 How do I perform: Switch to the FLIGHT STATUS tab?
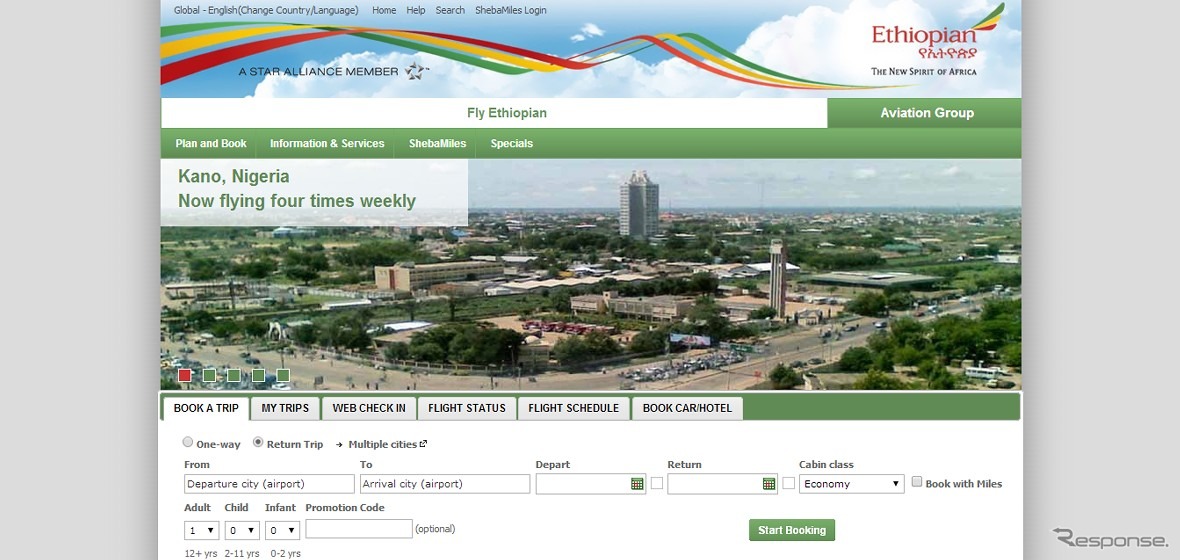click(467, 408)
